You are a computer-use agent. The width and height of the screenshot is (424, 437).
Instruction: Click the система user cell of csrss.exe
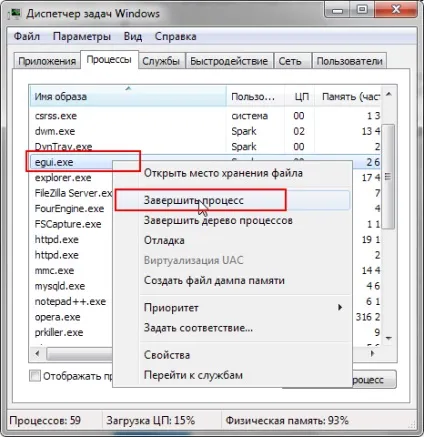coord(250,116)
